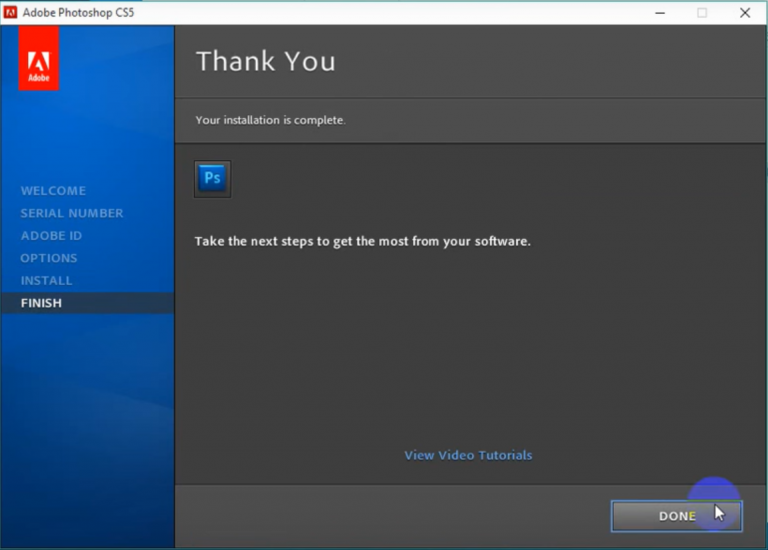The image size is (768, 550).
Task: Click "Your installation is complete." message
Action: (270, 120)
